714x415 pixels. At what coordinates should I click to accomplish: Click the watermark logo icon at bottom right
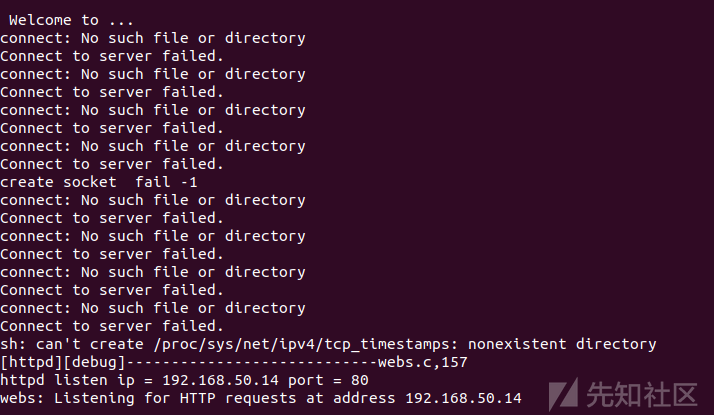tap(563, 394)
